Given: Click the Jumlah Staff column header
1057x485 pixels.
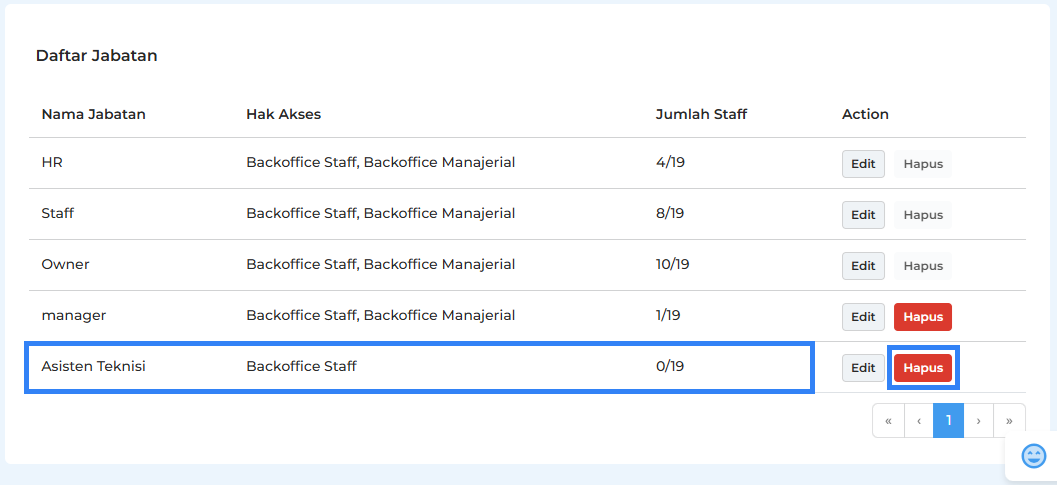Looking at the screenshot, I should pyautogui.click(x=701, y=114).
